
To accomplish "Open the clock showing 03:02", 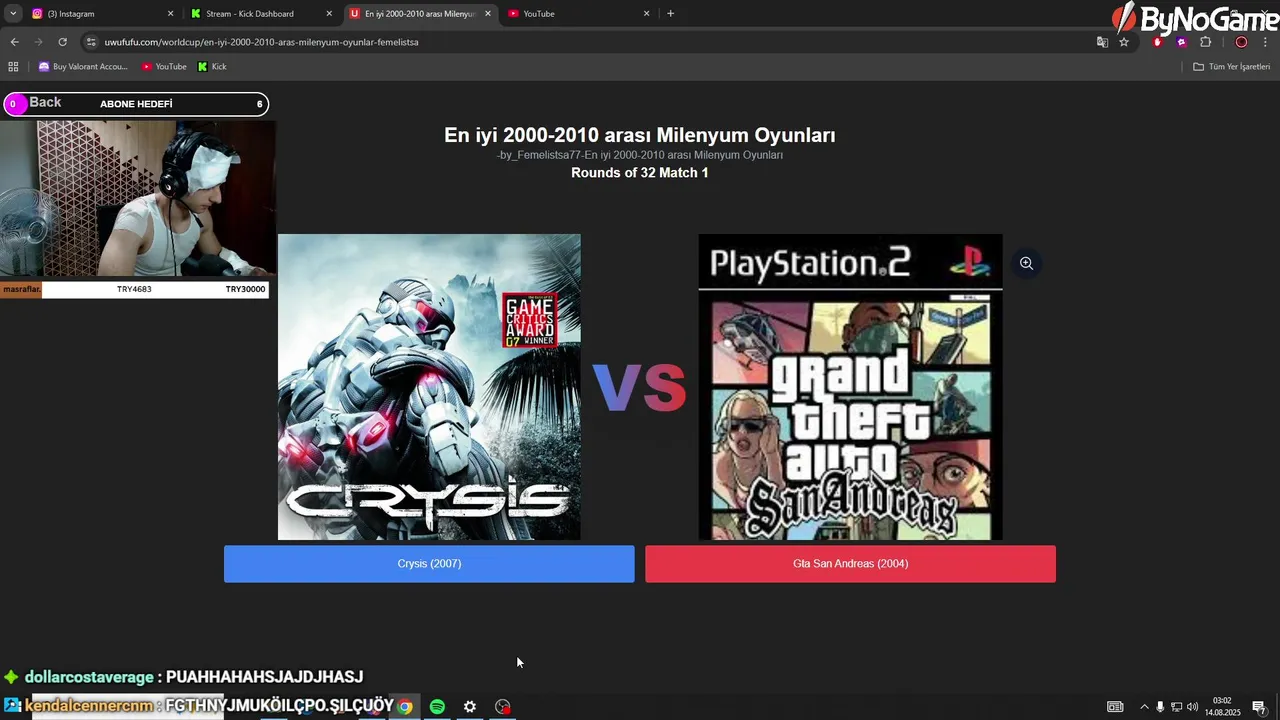I will [x=1222, y=707].
